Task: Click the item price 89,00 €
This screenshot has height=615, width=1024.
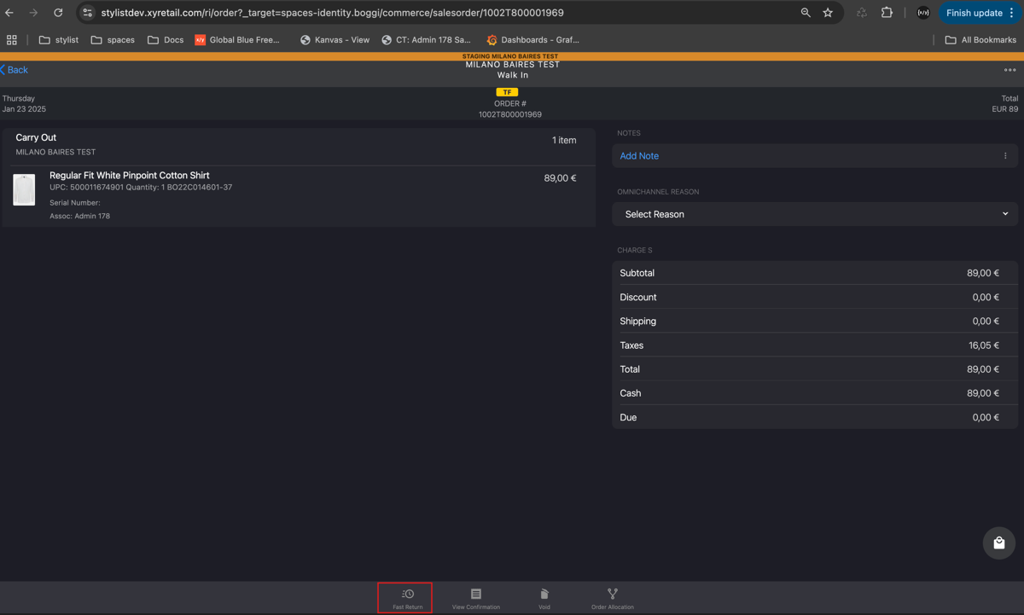Action: click(560, 178)
